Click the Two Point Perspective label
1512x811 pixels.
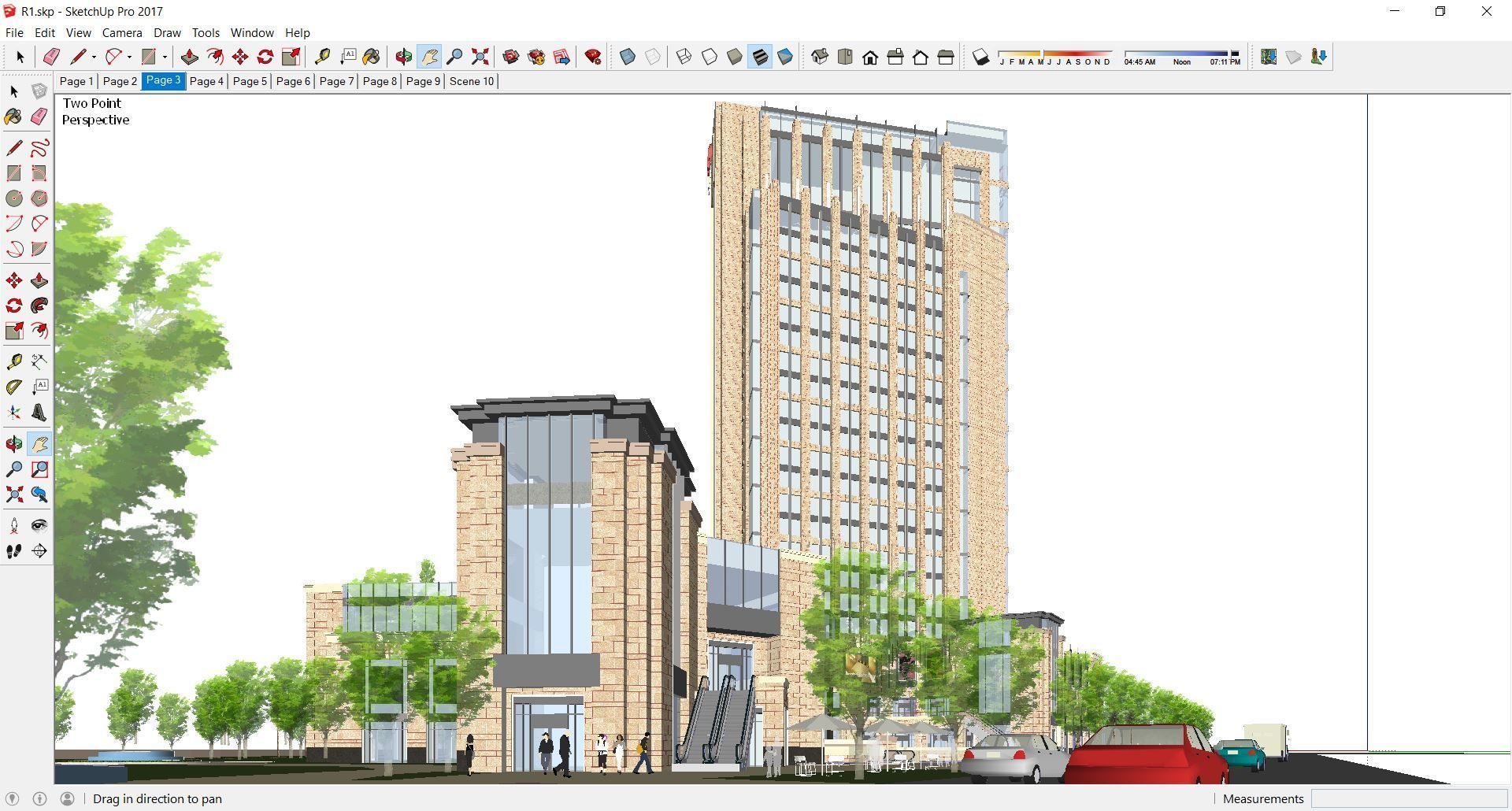(95, 111)
